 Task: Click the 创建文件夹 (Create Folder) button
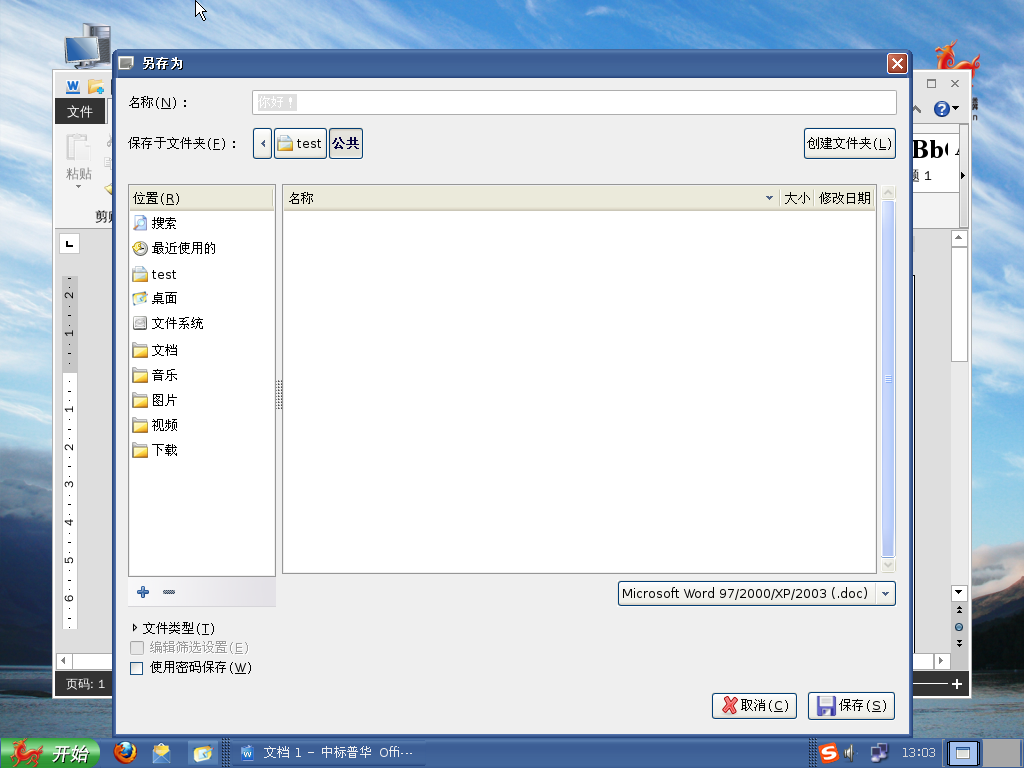pyautogui.click(x=849, y=142)
